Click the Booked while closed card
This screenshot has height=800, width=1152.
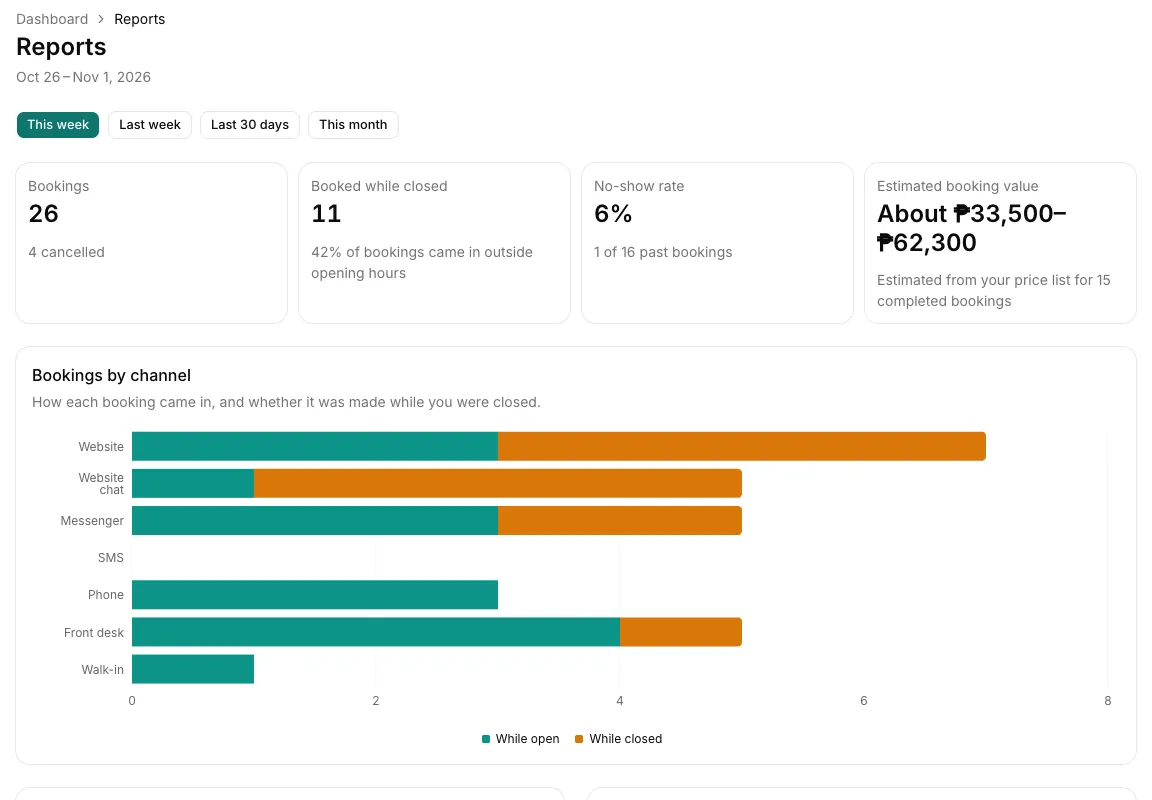point(434,243)
